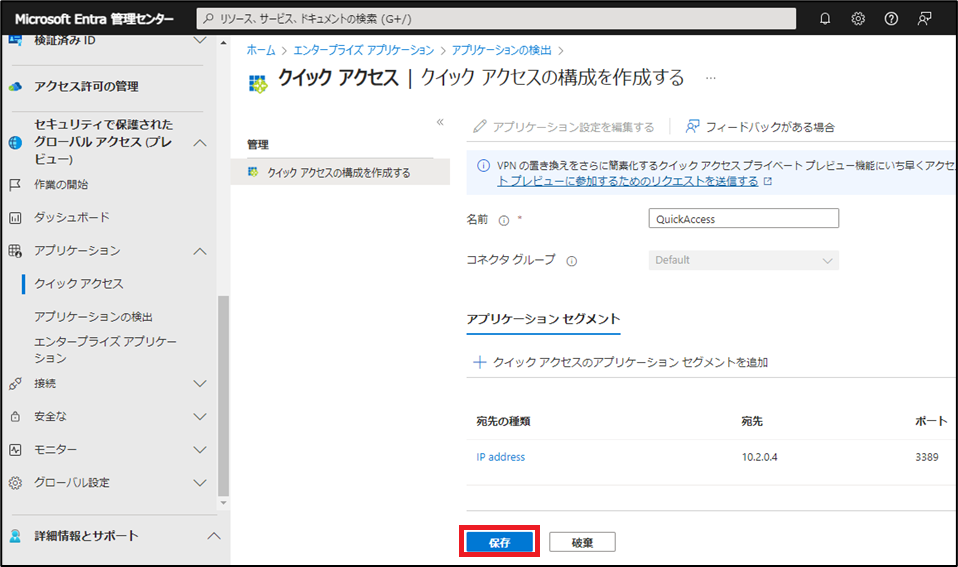Click the dashboard icon beside ダッシュボード
This screenshot has height=567, width=958.
coord(15,218)
